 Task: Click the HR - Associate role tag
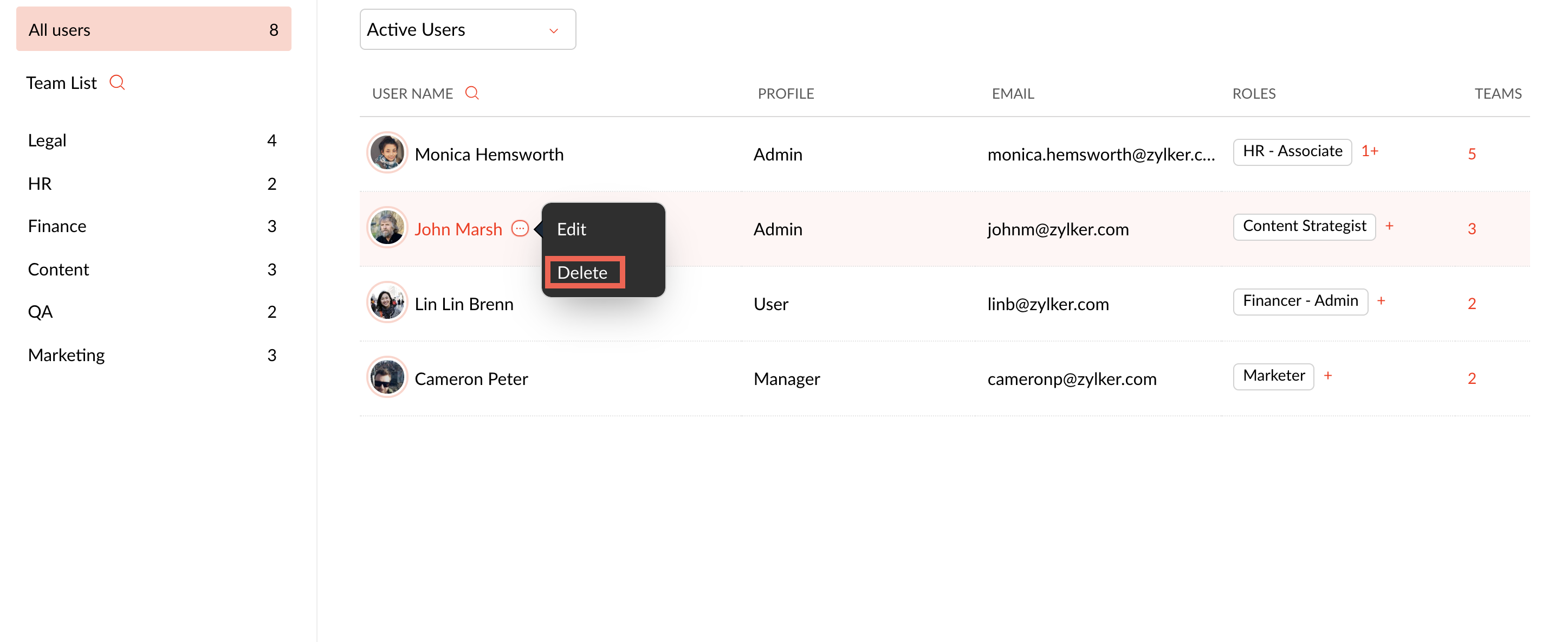point(1292,151)
